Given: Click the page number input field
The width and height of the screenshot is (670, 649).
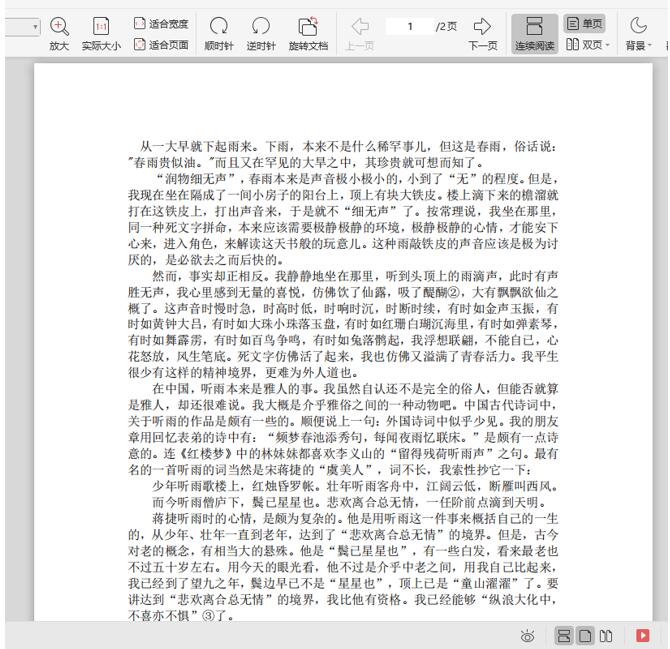Looking at the screenshot, I should click(410, 26).
